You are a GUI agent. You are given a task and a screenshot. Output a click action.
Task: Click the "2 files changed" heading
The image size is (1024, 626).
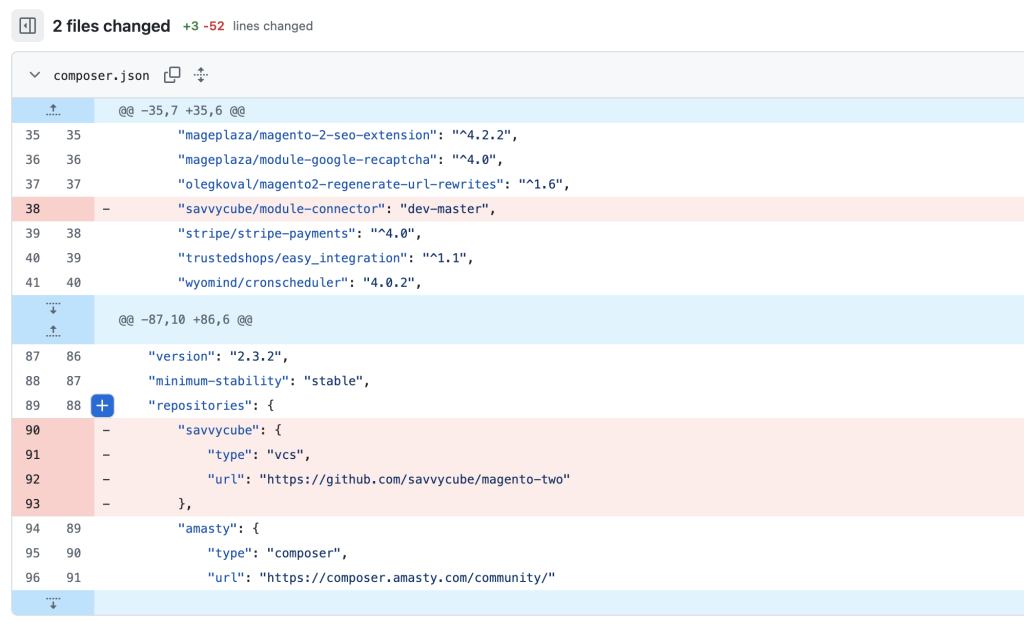[x=111, y=26]
